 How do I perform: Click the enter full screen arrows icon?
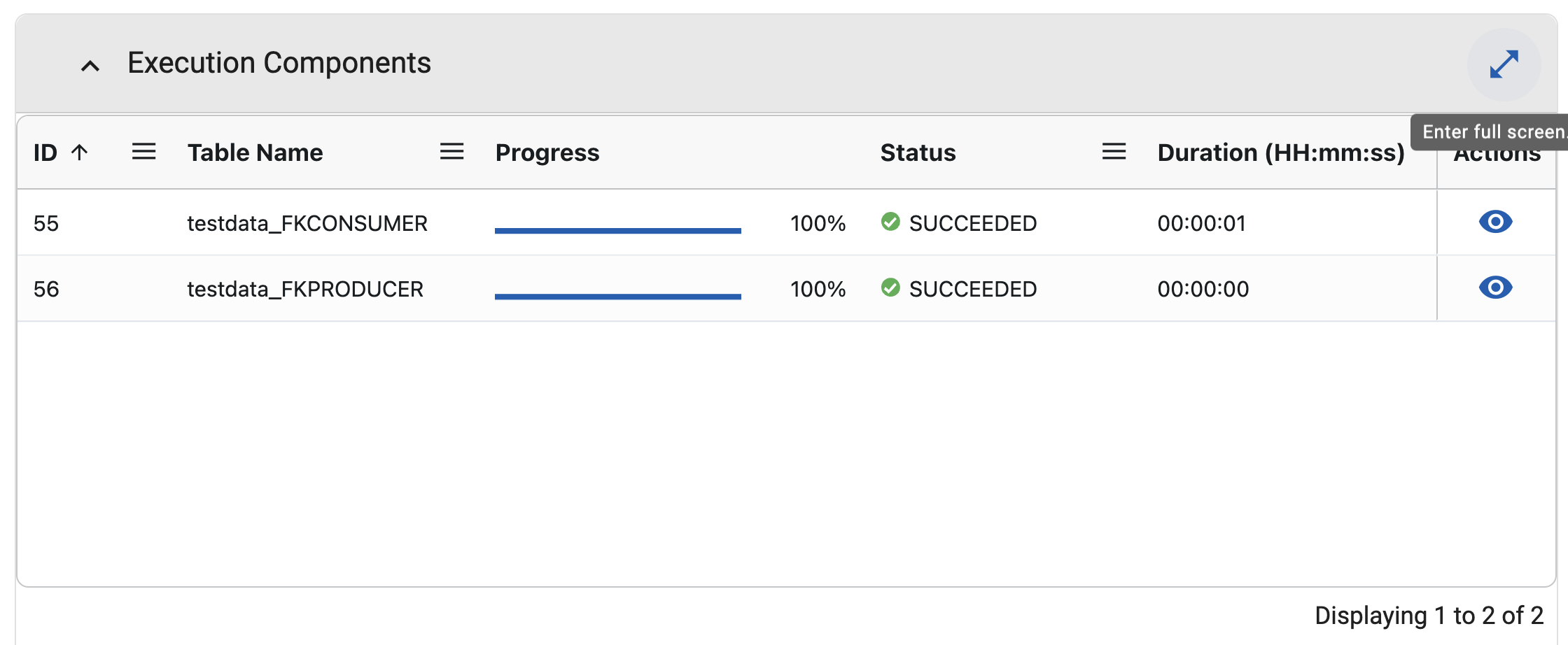[x=1504, y=64]
